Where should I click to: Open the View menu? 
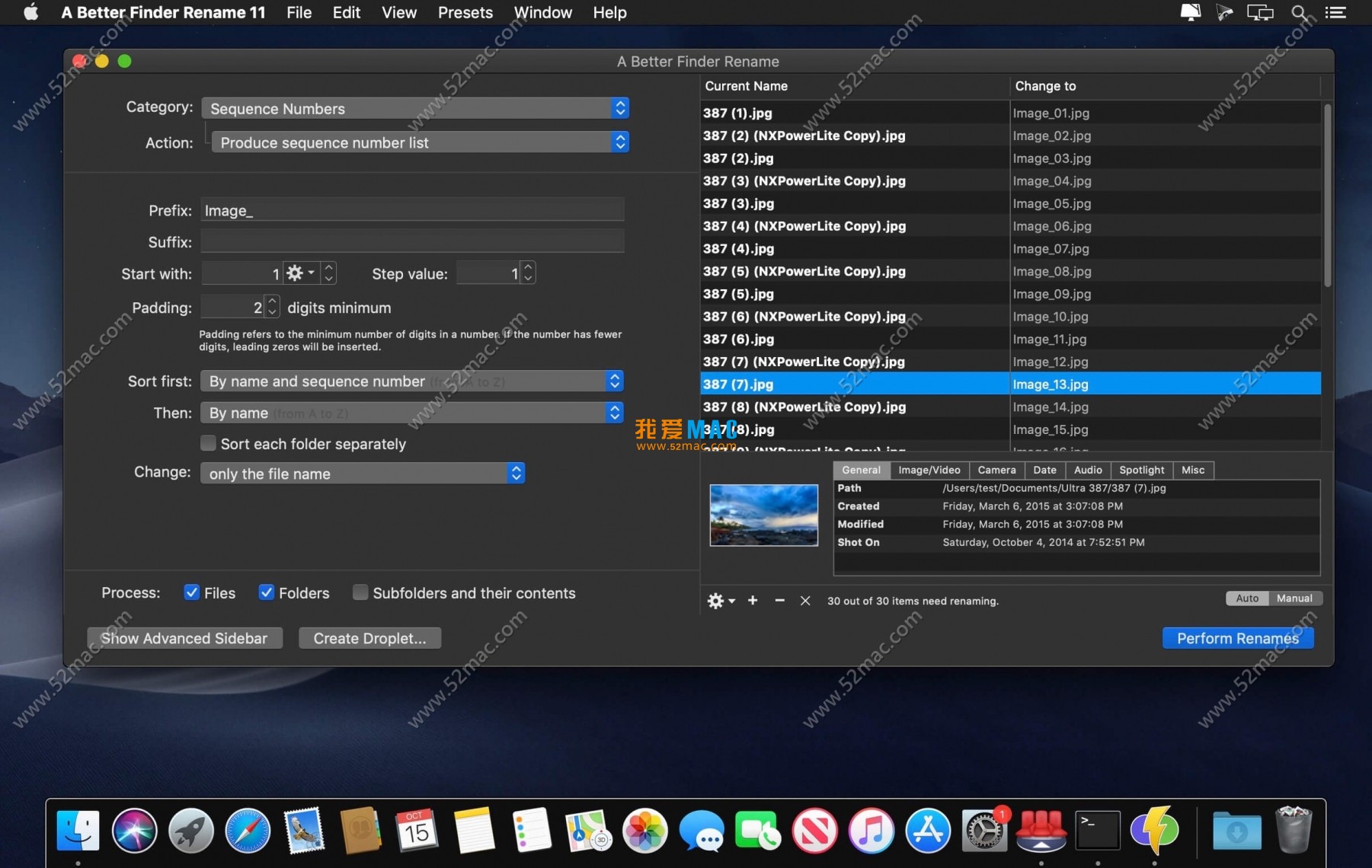pyautogui.click(x=398, y=12)
